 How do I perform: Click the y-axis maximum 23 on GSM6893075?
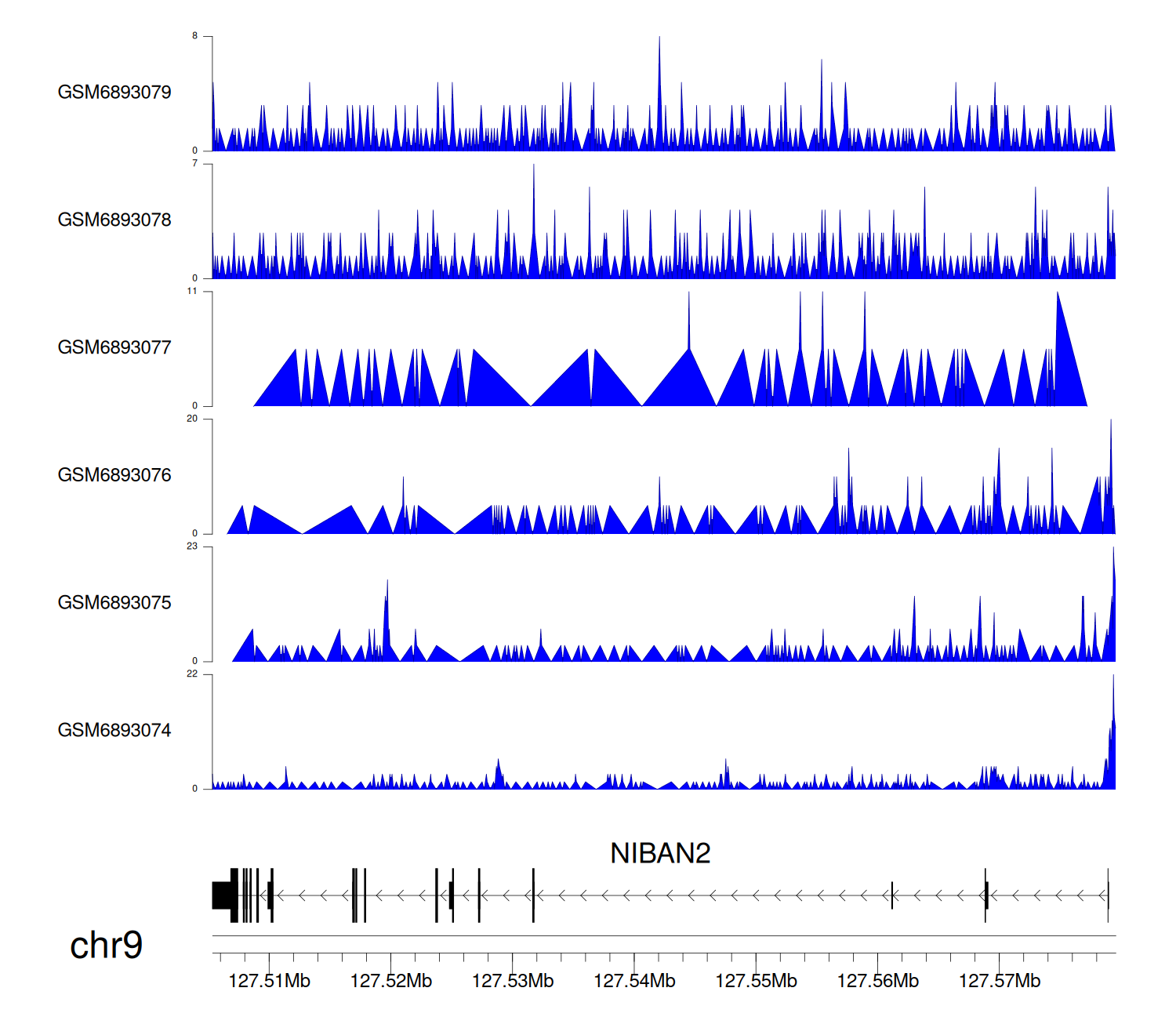pyautogui.click(x=192, y=547)
